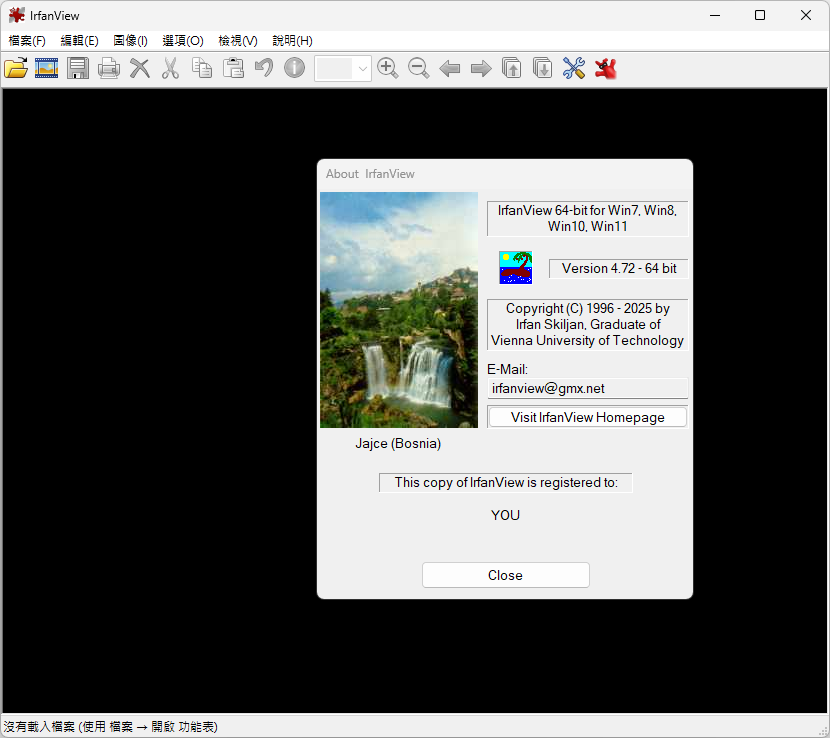Screen dimensions: 830x738
Task: Click the Zoom in magnifier icon
Action: click(x=387, y=68)
